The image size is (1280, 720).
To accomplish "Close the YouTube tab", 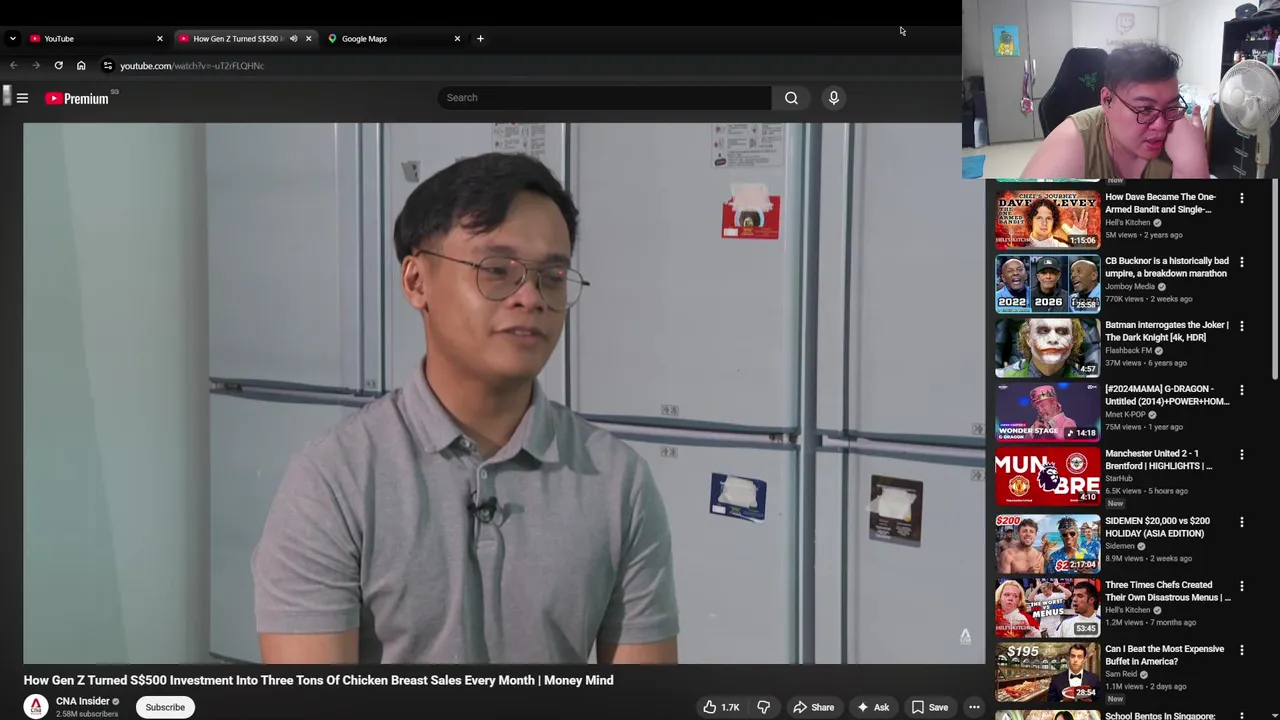I will tap(159, 39).
